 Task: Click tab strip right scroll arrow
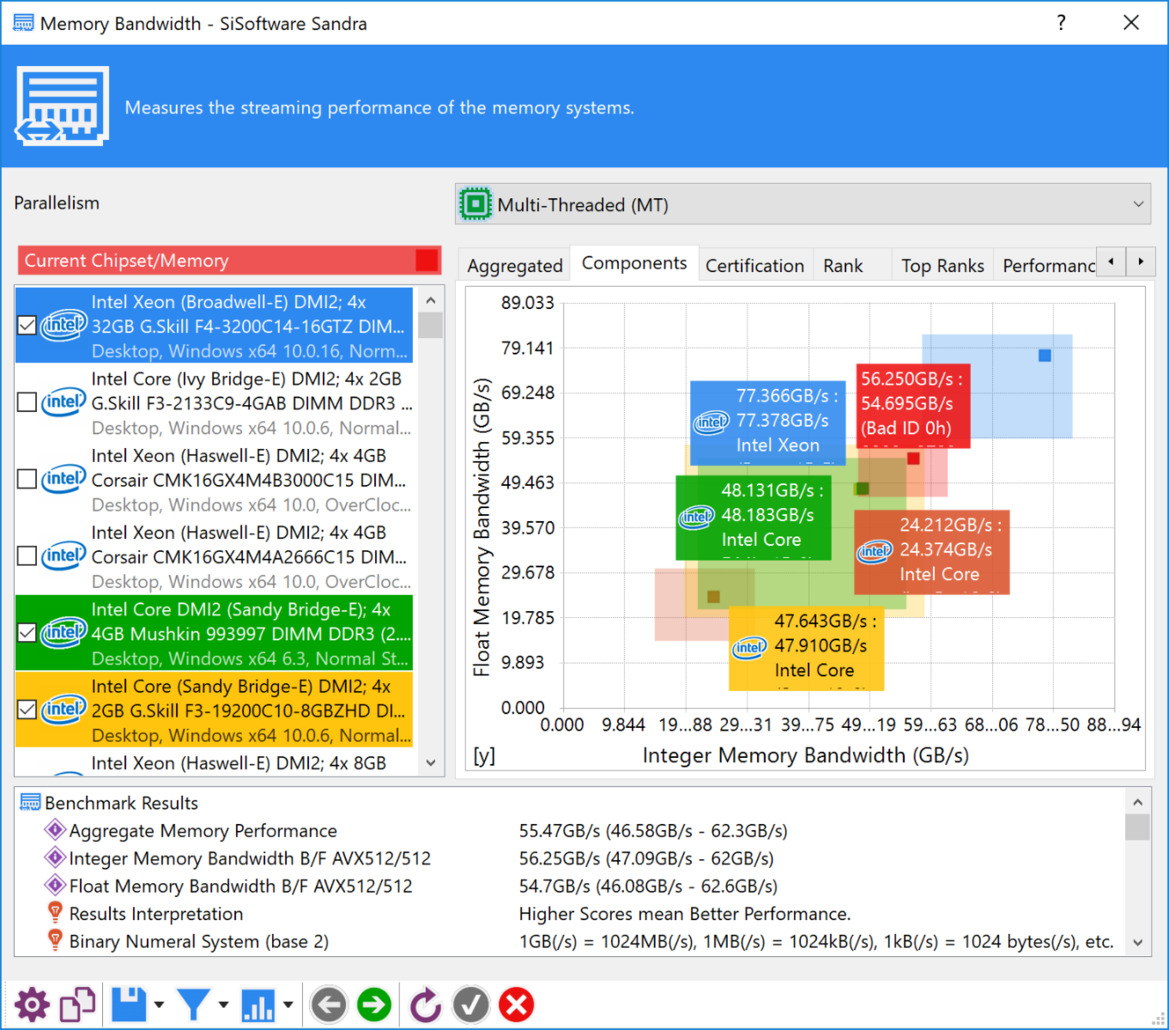point(1141,262)
